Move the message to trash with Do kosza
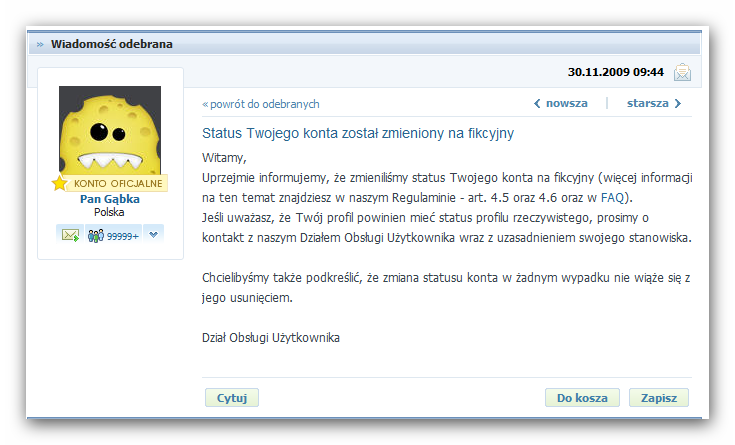Image resolution: width=735 pixels, height=445 pixels. click(582, 398)
